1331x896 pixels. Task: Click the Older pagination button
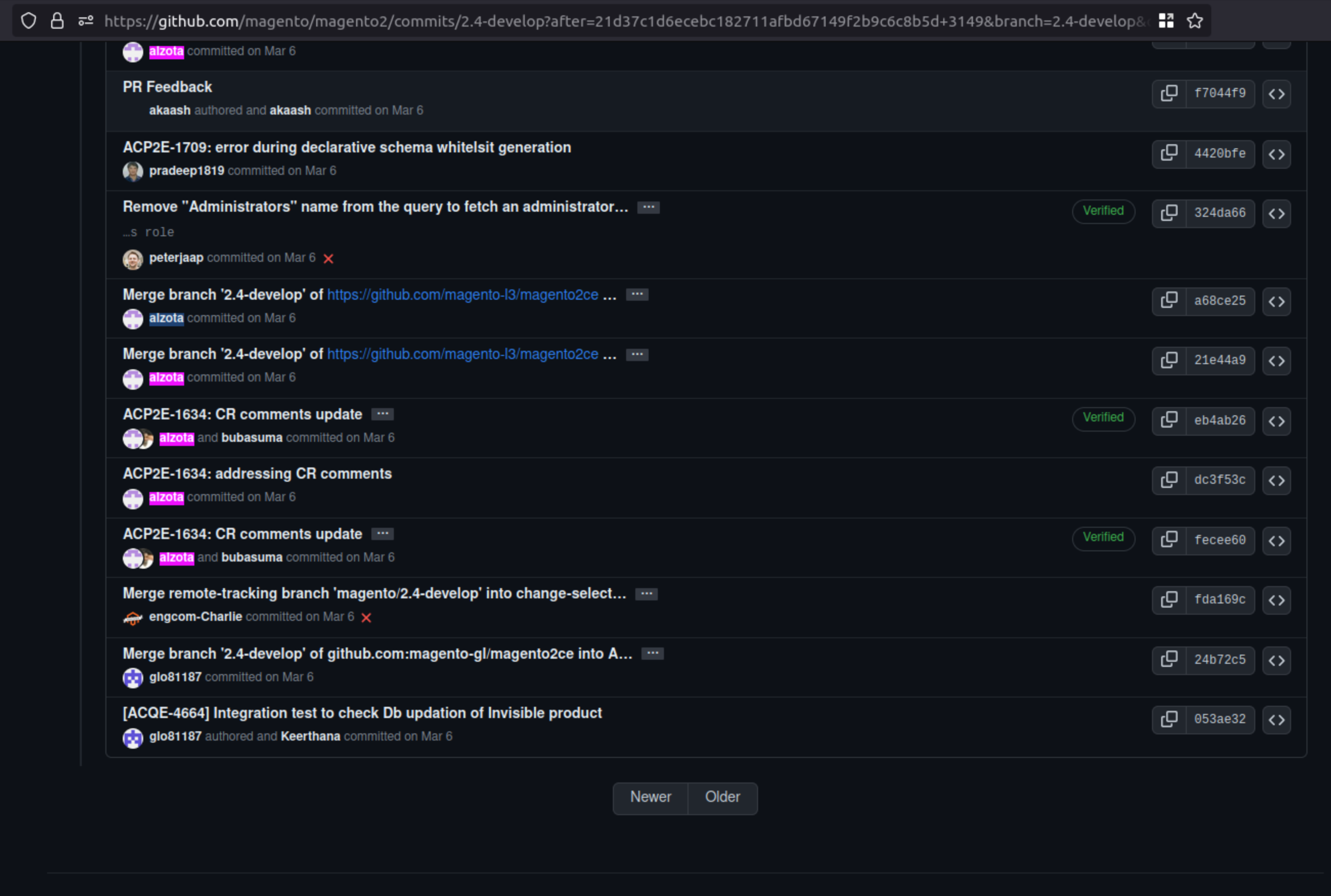[x=722, y=797]
